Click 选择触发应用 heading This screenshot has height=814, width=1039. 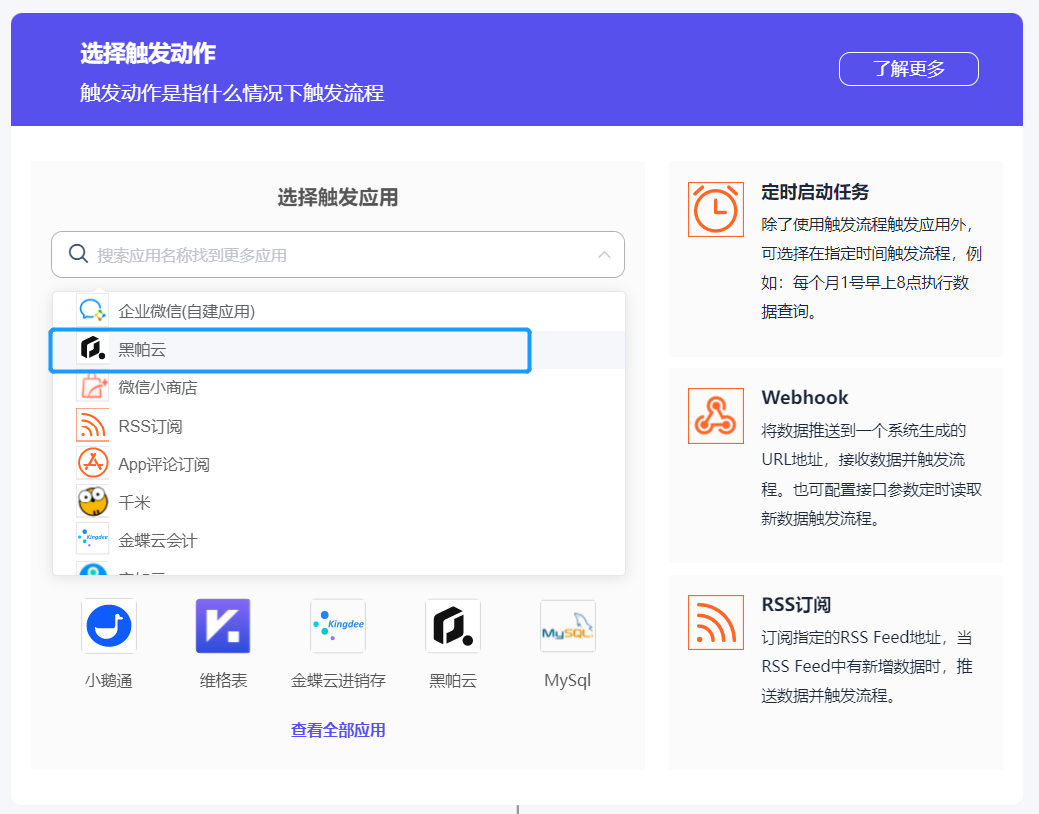point(338,197)
